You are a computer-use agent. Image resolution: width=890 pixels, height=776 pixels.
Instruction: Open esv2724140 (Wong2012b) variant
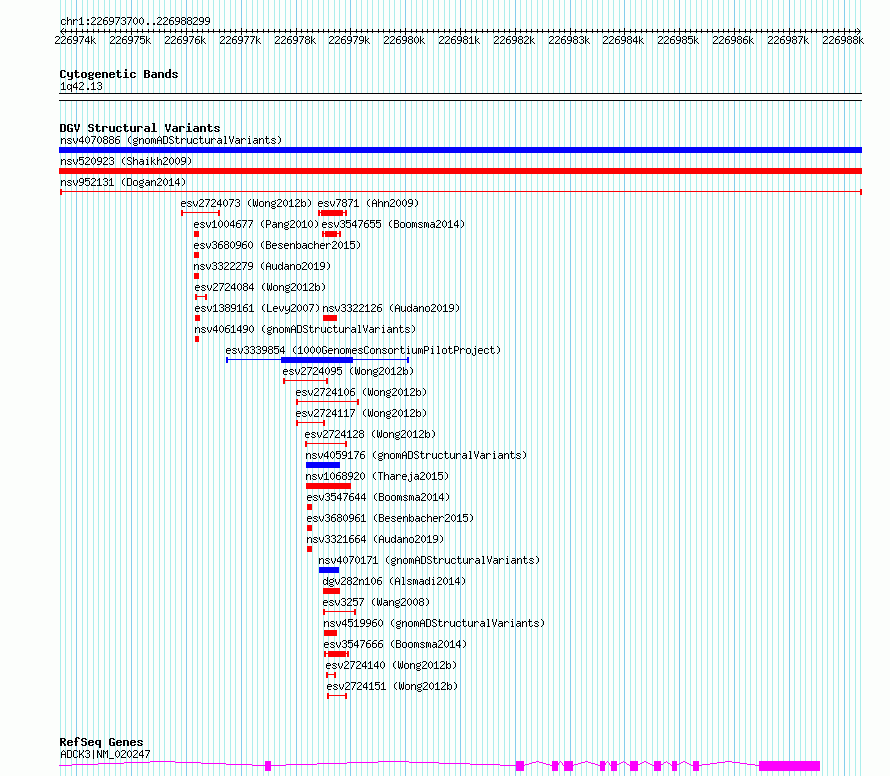pyautogui.click(x=391, y=665)
